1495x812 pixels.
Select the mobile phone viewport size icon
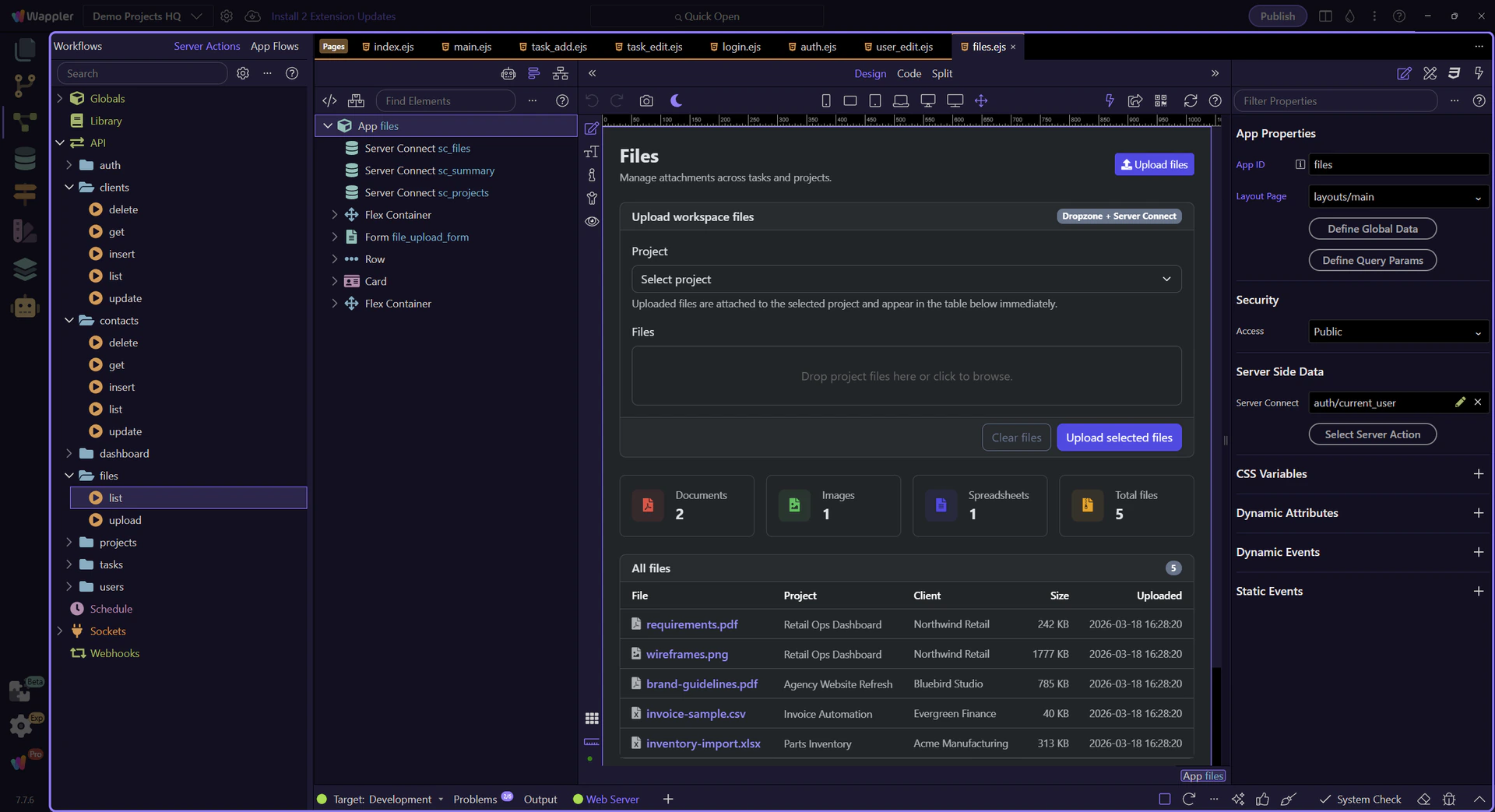click(x=826, y=100)
